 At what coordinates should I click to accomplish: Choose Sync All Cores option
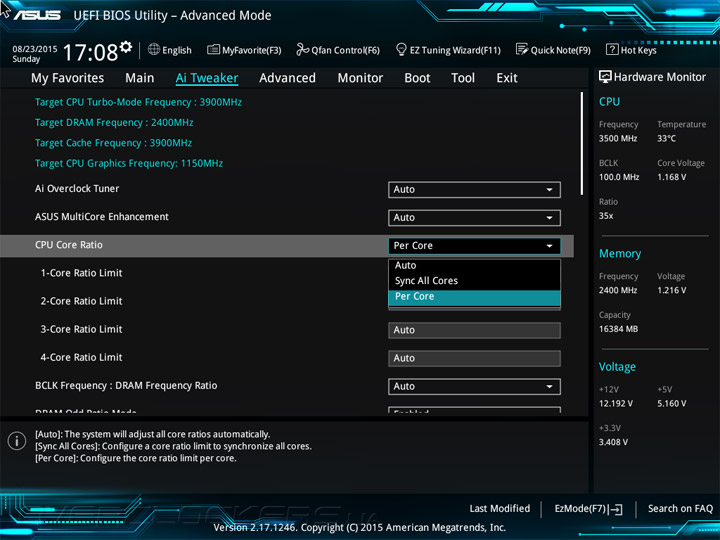[x=474, y=281]
